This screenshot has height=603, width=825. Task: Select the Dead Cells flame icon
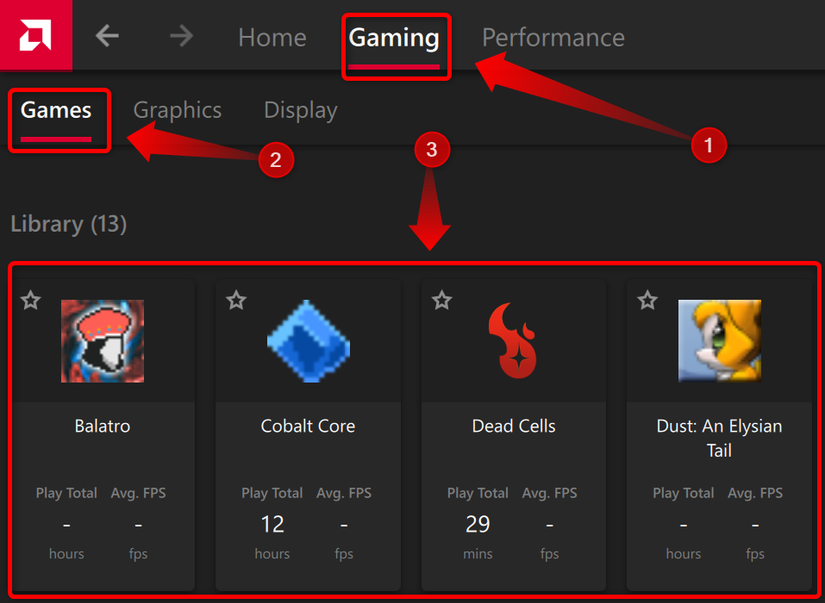(512, 341)
